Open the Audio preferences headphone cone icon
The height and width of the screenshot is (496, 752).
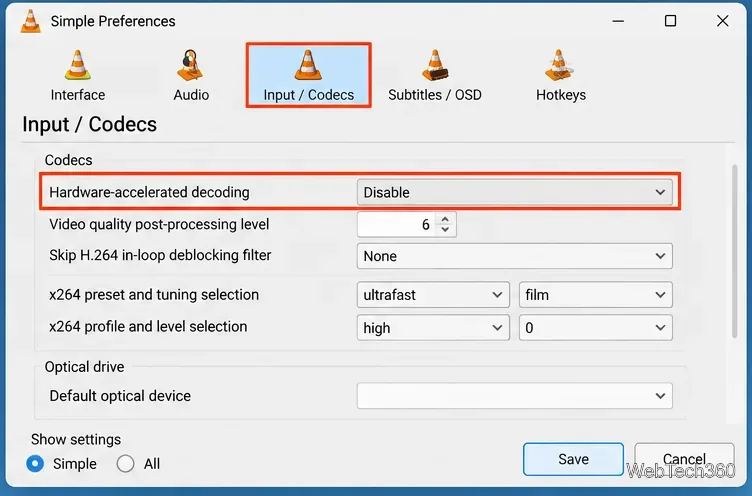click(190, 65)
